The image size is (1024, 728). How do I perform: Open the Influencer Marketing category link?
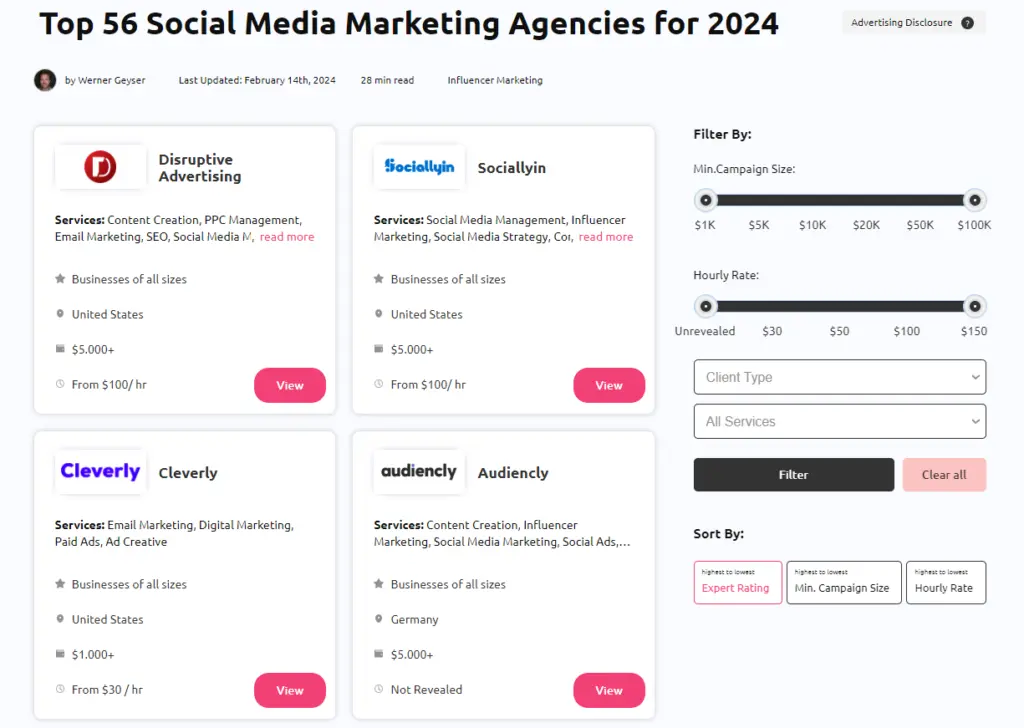[x=495, y=80]
